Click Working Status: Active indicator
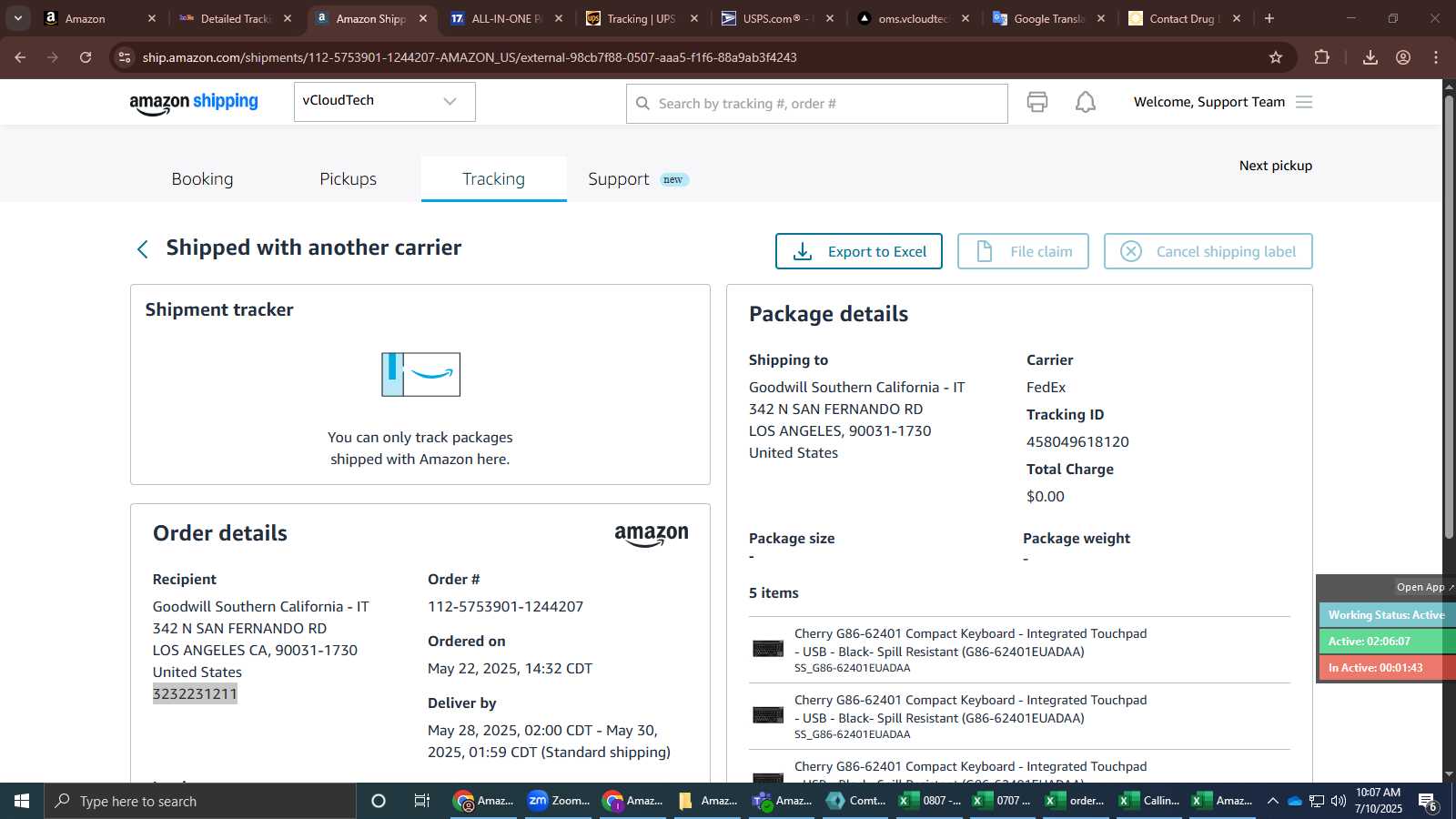 [1386, 615]
